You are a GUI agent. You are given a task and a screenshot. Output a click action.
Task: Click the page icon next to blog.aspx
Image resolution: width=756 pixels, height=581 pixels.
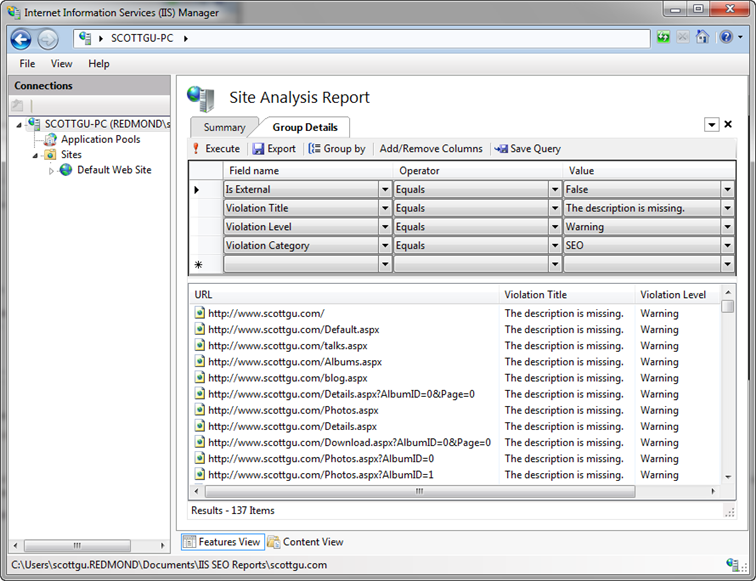click(200, 378)
